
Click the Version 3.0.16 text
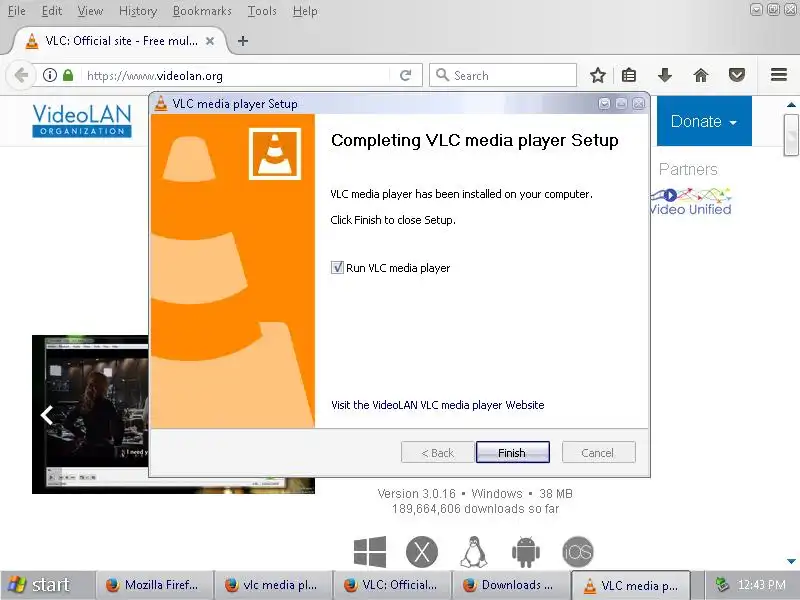[x=416, y=494]
